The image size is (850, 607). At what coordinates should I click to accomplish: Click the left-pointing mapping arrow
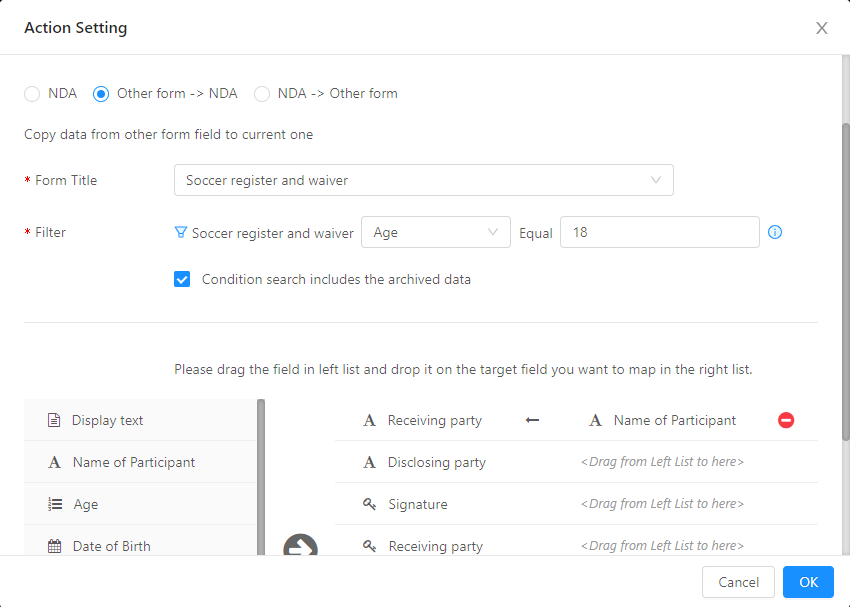(x=532, y=420)
